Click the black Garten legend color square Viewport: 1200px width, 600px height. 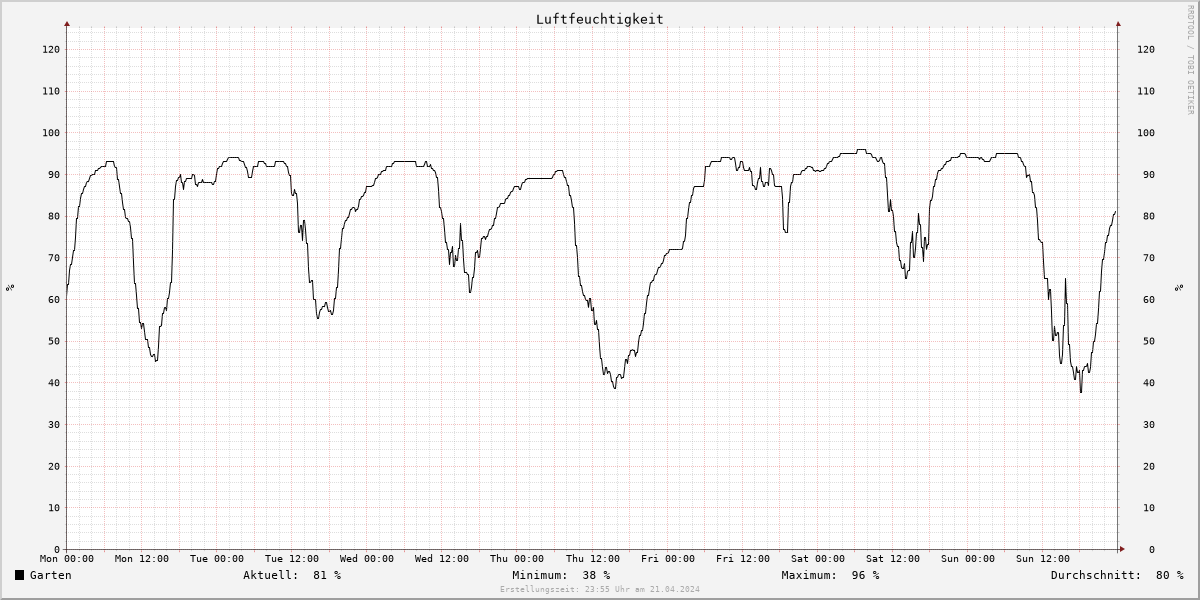20,575
